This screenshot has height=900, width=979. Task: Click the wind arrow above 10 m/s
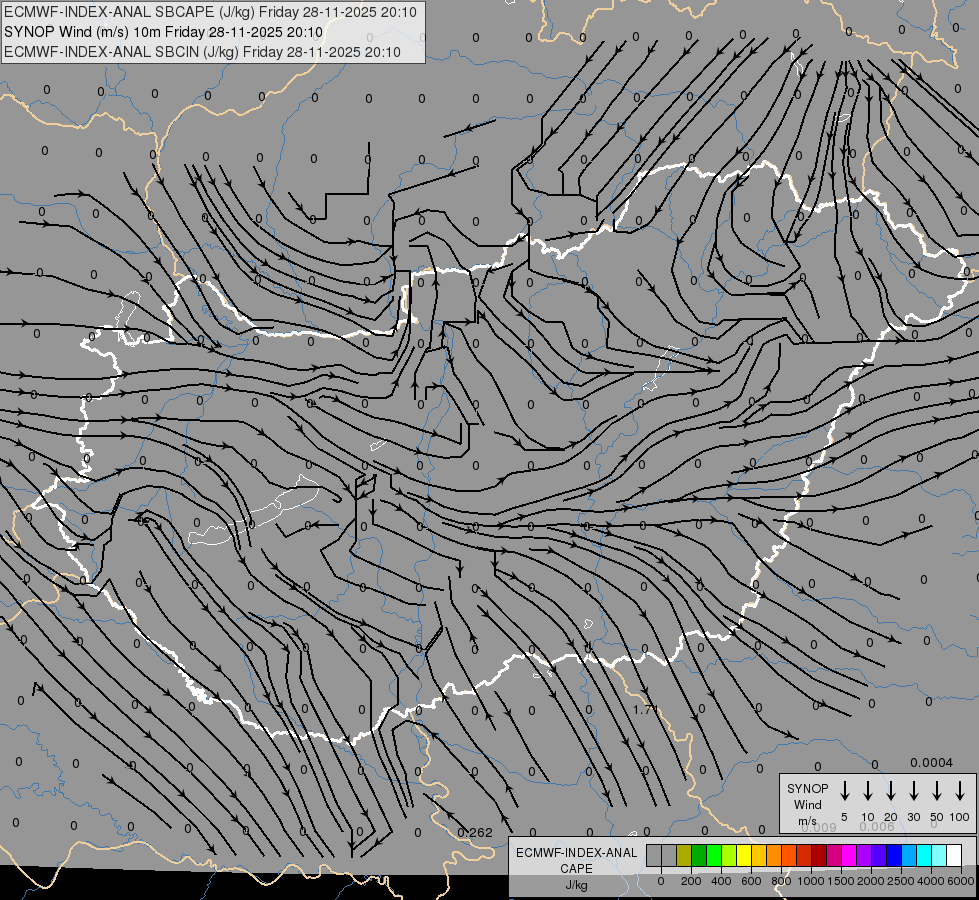click(x=868, y=791)
